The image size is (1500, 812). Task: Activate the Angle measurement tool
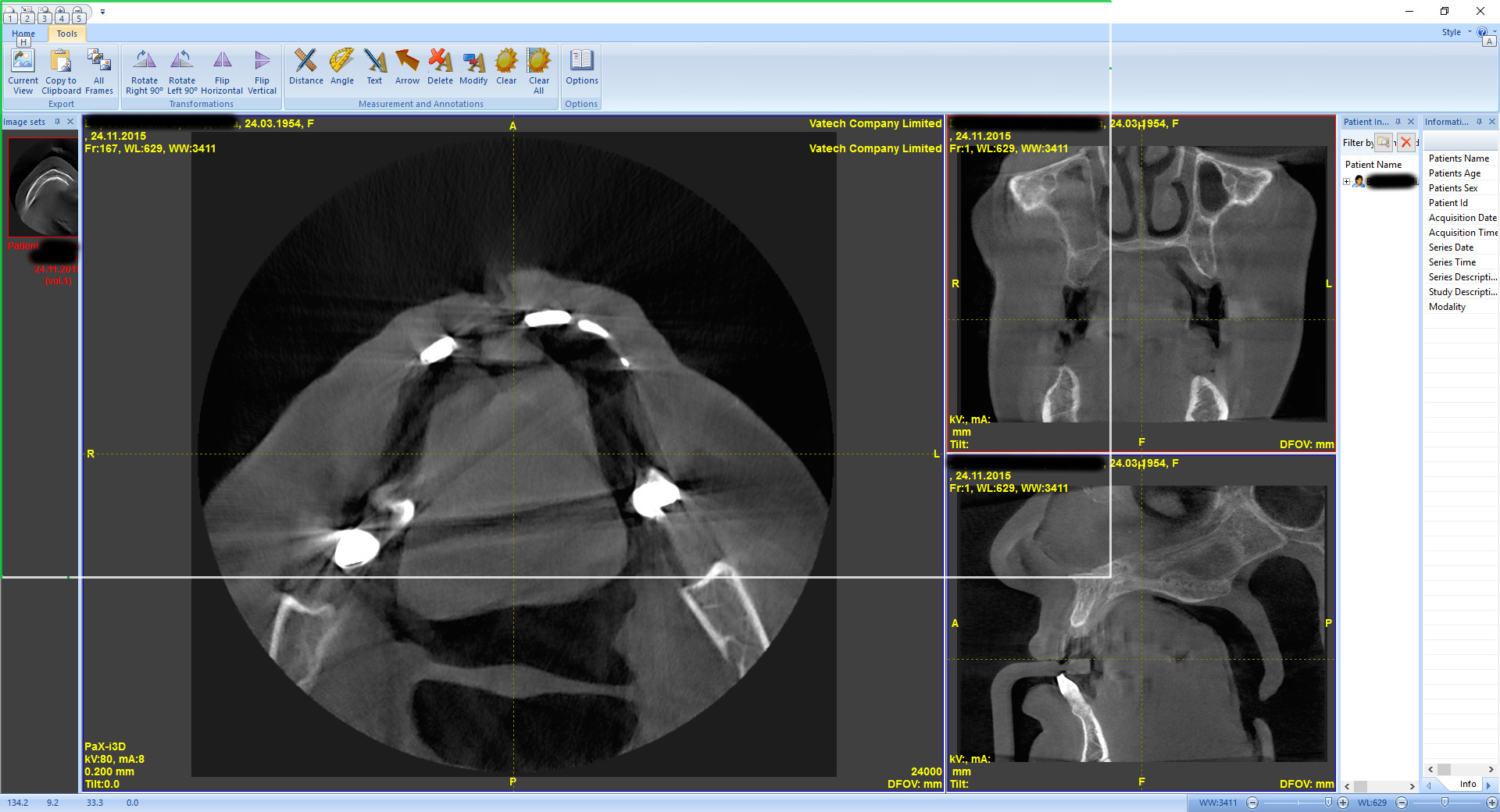click(x=341, y=67)
